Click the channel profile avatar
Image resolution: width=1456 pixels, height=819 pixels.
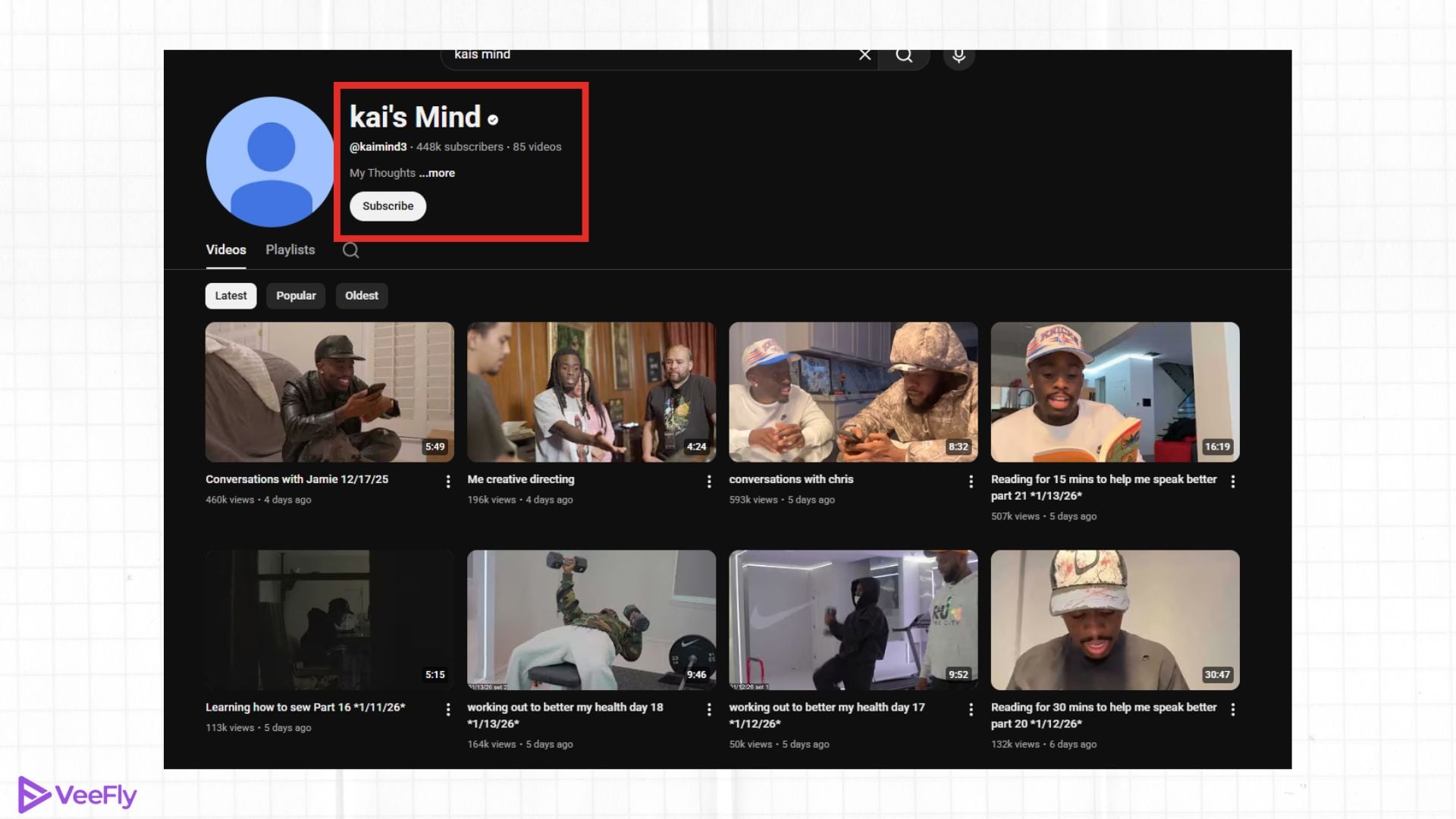[269, 162]
